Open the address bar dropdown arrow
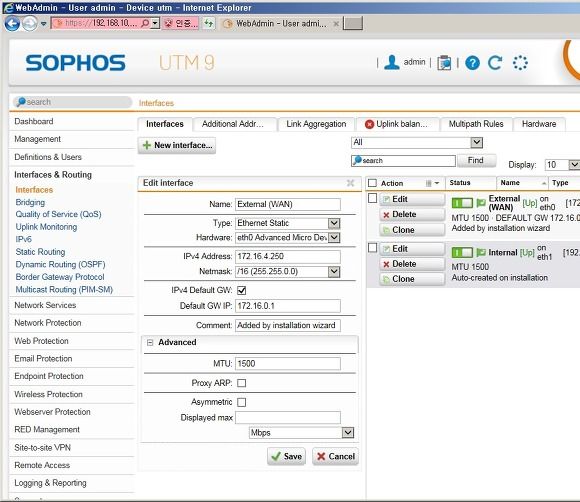The height and width of the screenshot is (502, 580). click(156, 24)
